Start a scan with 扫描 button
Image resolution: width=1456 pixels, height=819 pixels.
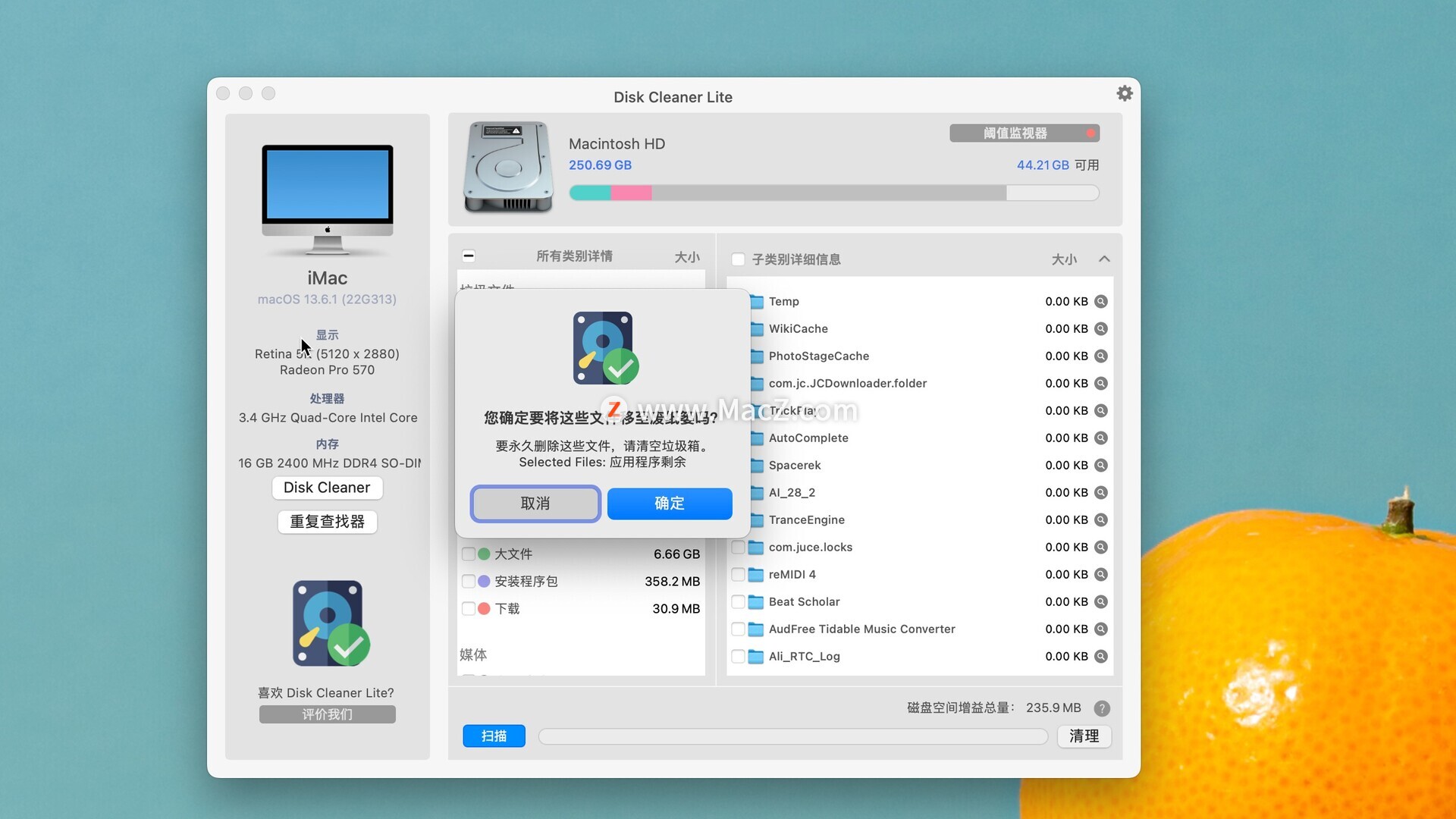494,736
